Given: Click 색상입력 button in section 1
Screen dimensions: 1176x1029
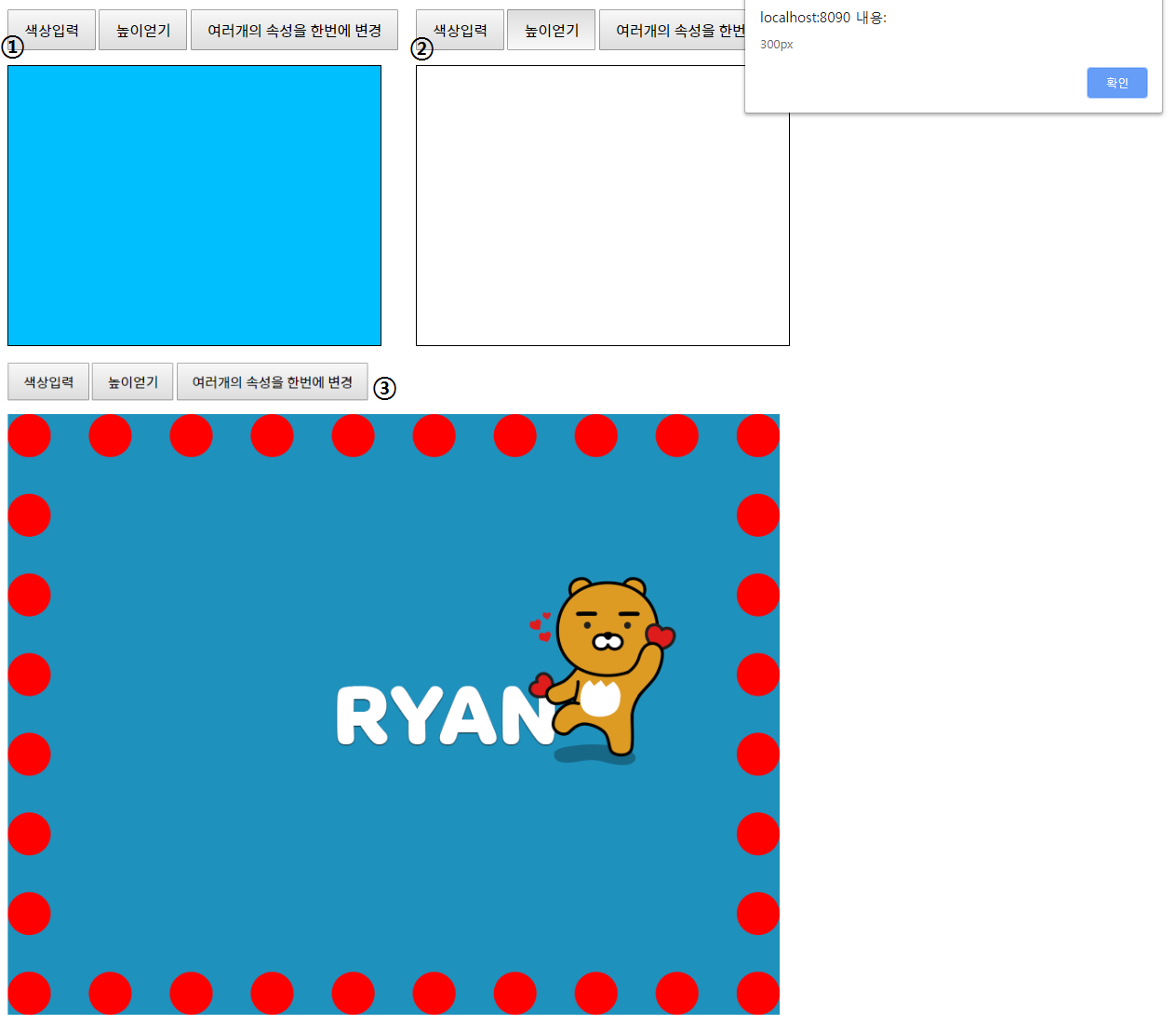Looking at the screenshot, I should click(x=51, y=30).
